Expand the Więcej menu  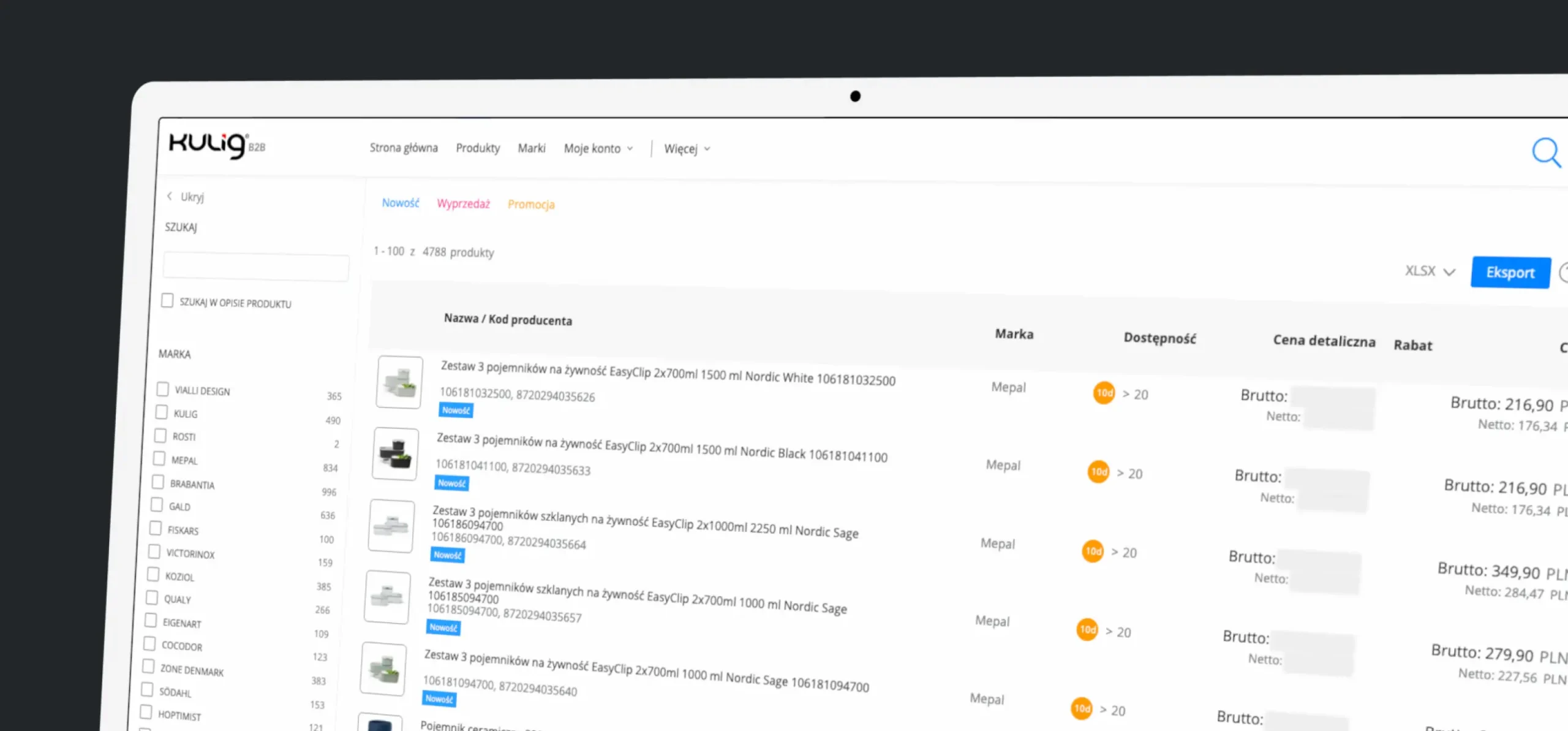click(x=687, y=149)
